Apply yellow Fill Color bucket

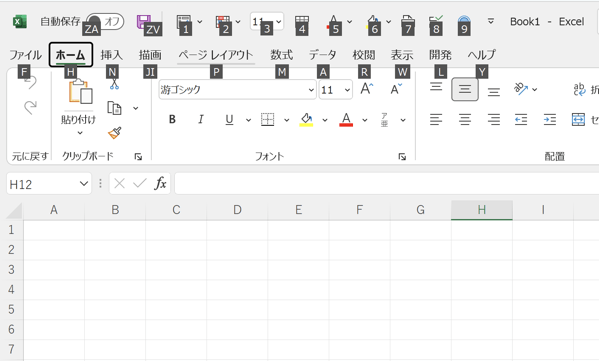[306, 120]
